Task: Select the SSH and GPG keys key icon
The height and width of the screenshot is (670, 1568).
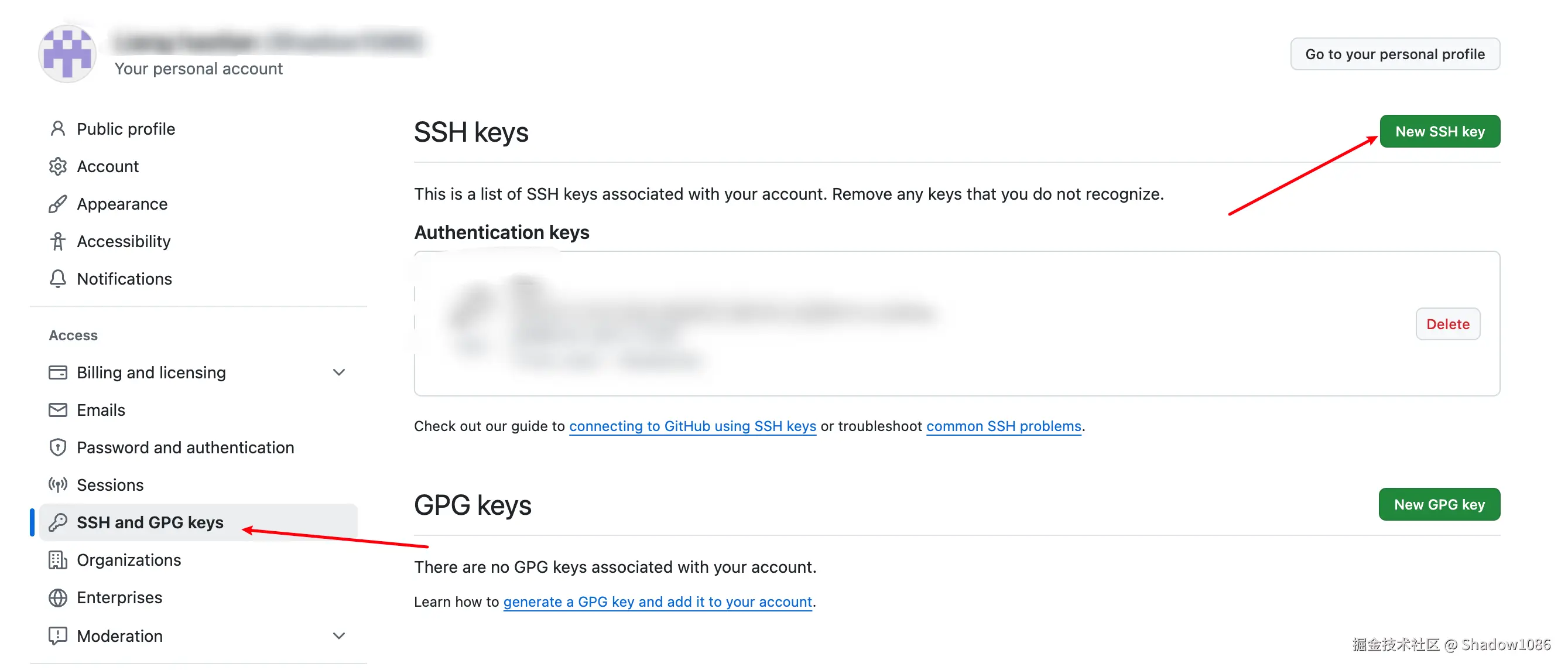Action: click(x=58, y=522)
